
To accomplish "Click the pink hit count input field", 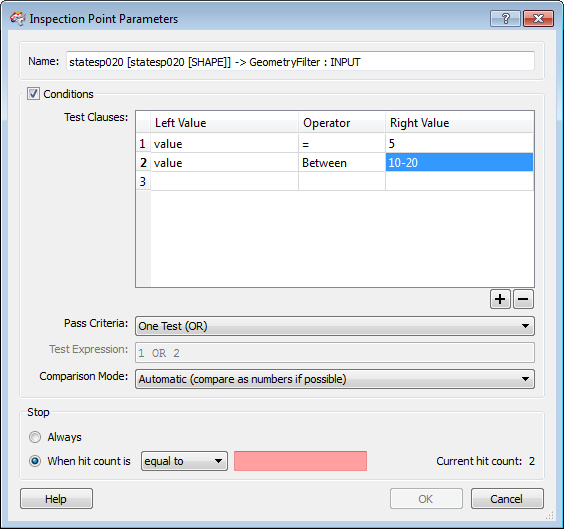I will (x=300, y=461).
